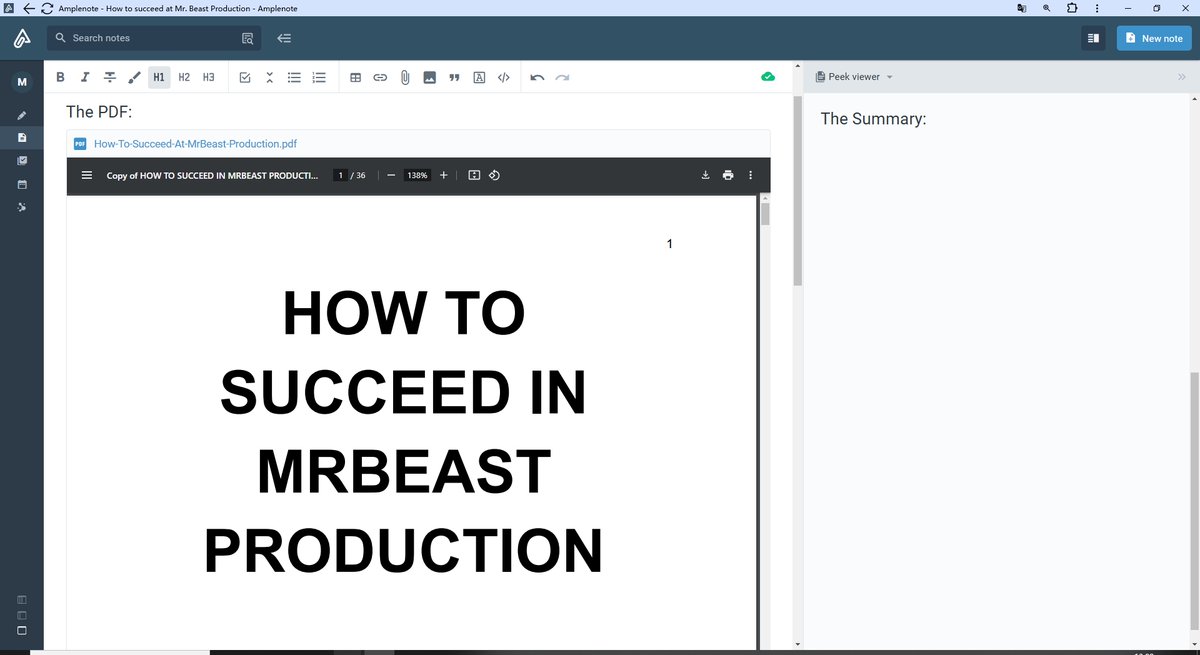Insert an image into the note
The width and height of the screenshot is (1200, 655).
click(x=430, y=77)
